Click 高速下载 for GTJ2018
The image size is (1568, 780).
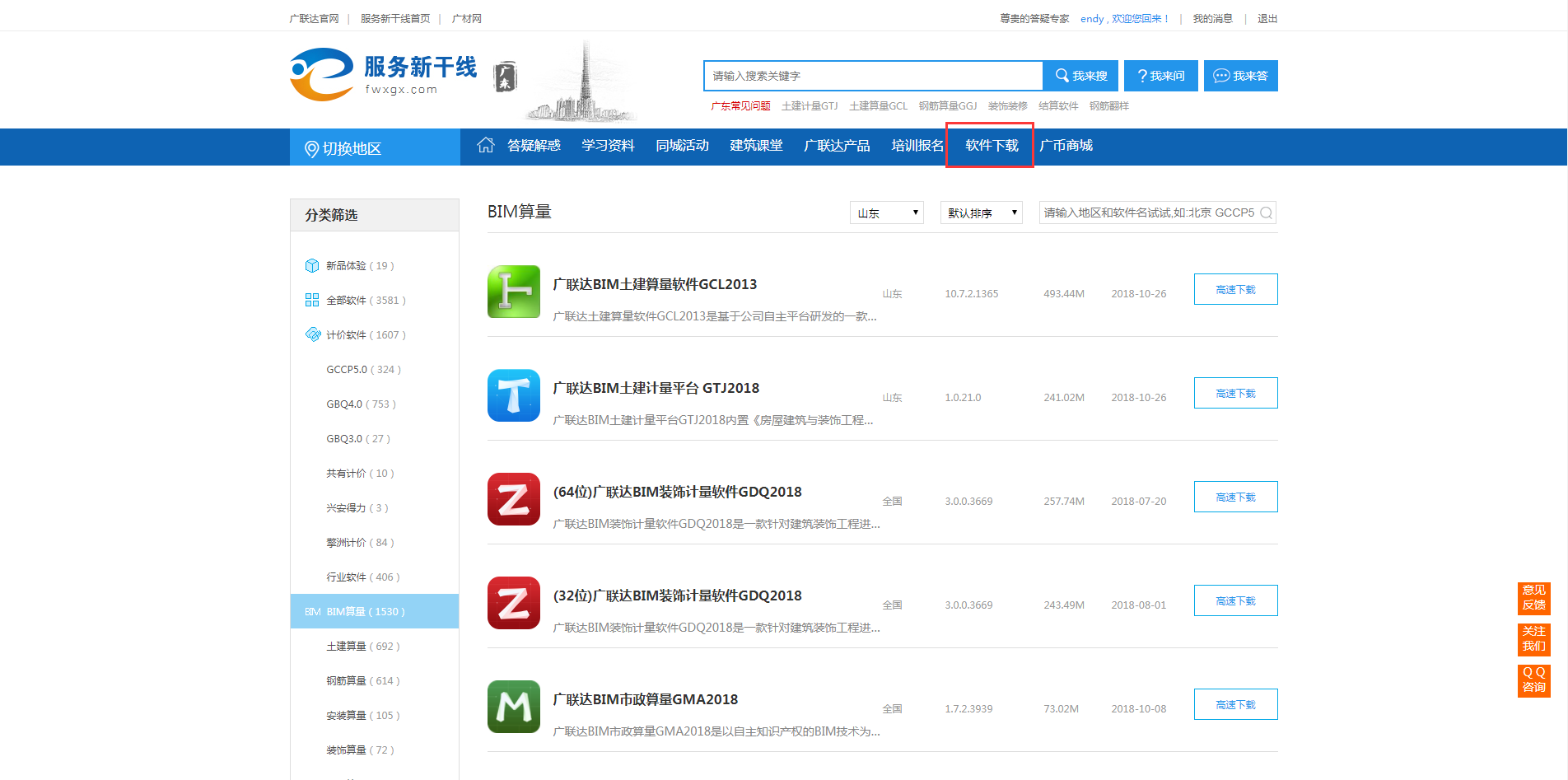pos(1236,393)
